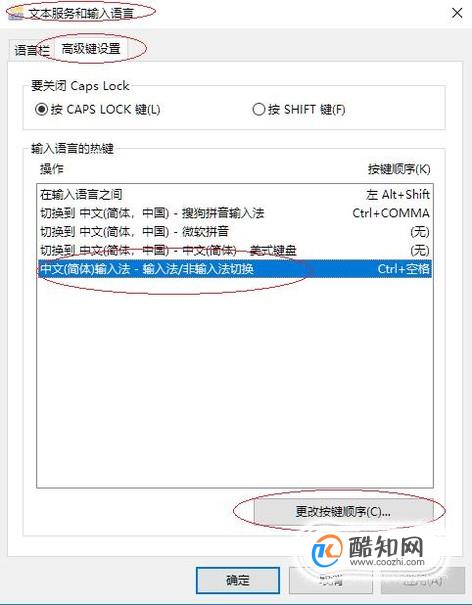
Task: Select 在输入语言之间 hotkey entry
Action: pos(235,194)
